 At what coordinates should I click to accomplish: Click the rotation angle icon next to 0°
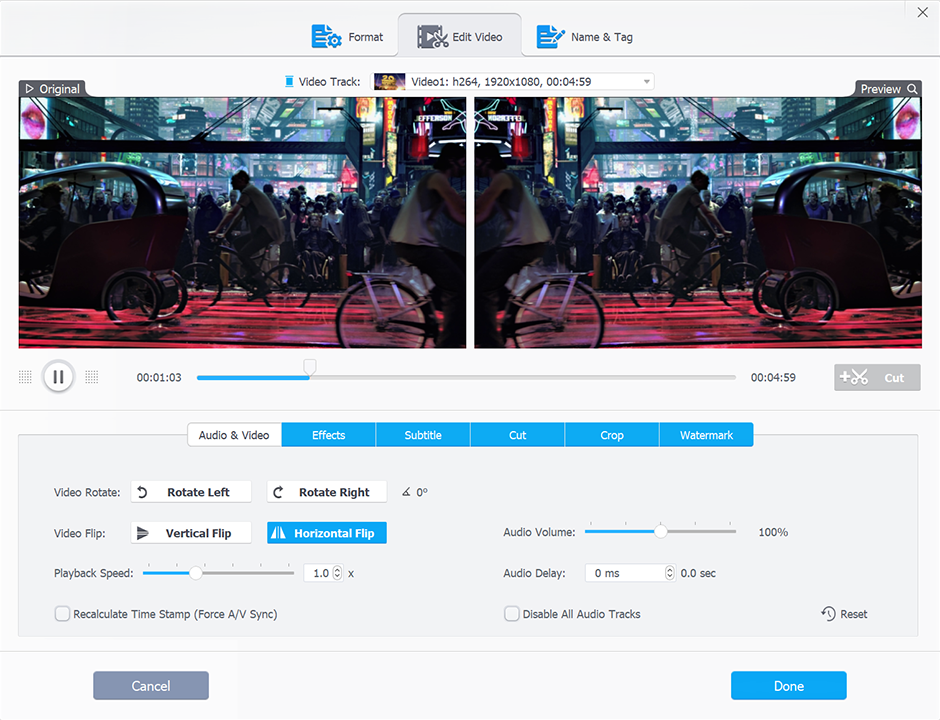[x=406, y=492]
